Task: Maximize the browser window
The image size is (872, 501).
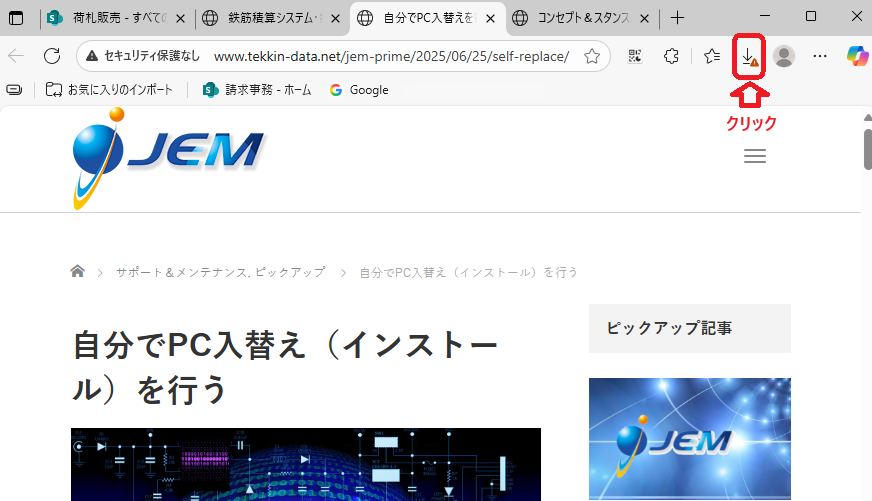Action: (811, 17)
